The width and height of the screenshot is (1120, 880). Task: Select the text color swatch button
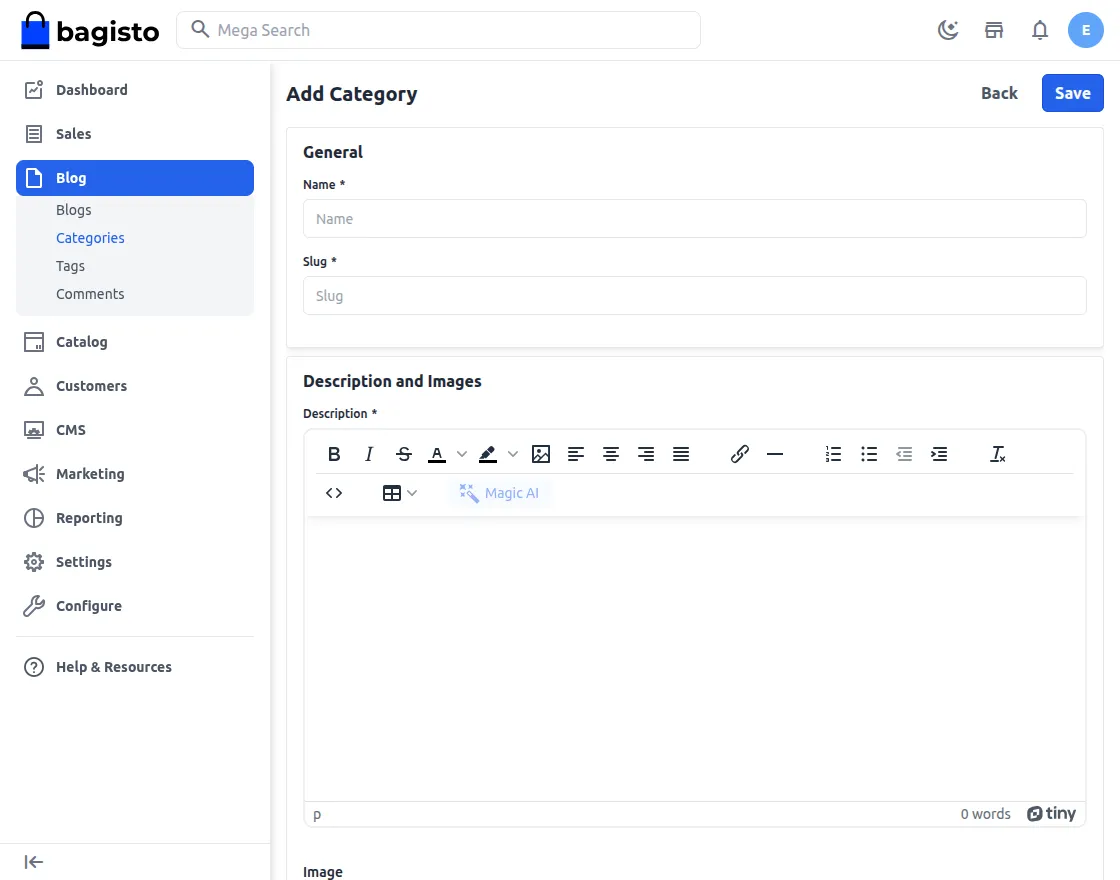tap(437, 454)
